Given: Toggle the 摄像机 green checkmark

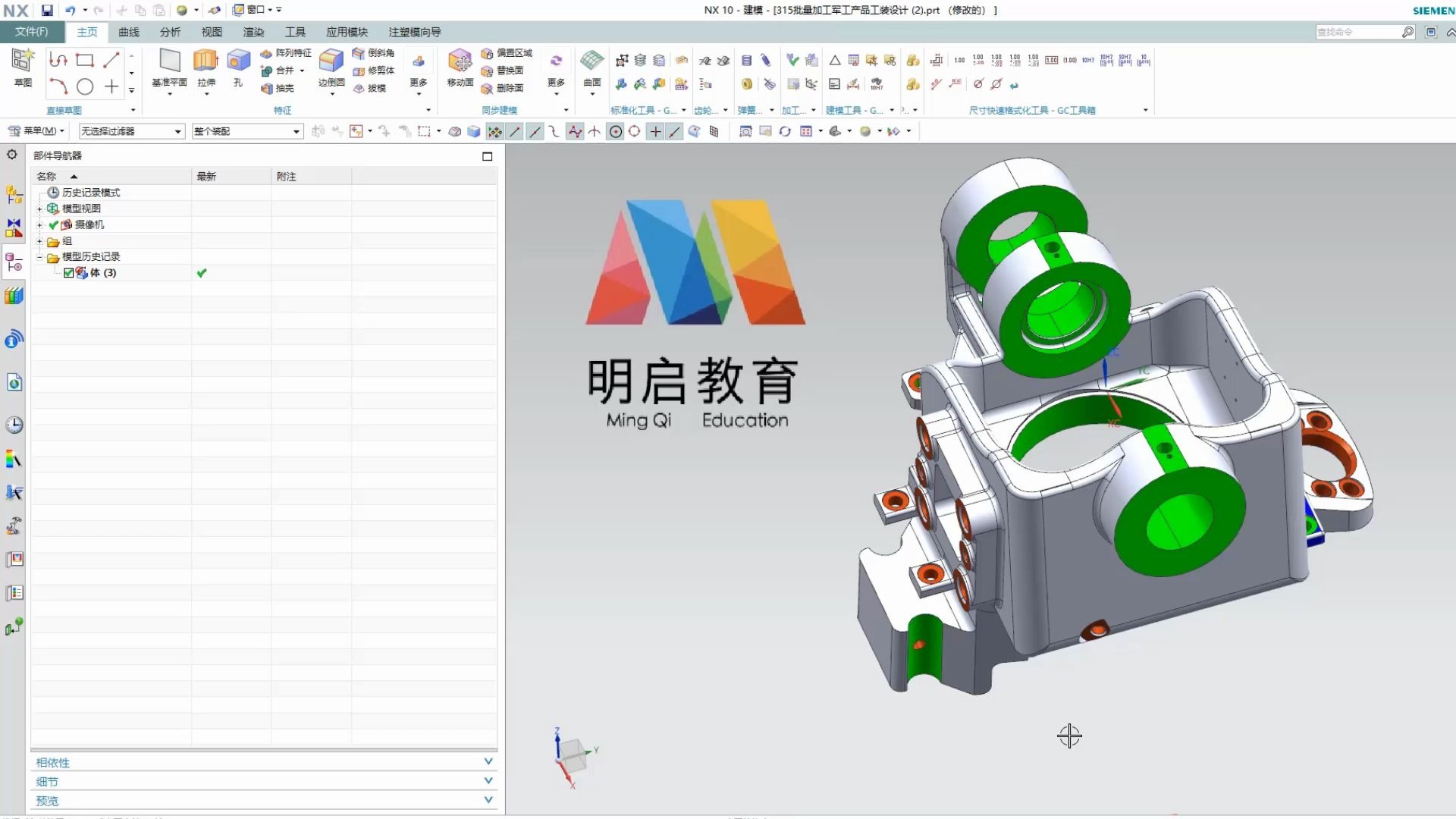Looking at the screenshot, I should (53, 225).
